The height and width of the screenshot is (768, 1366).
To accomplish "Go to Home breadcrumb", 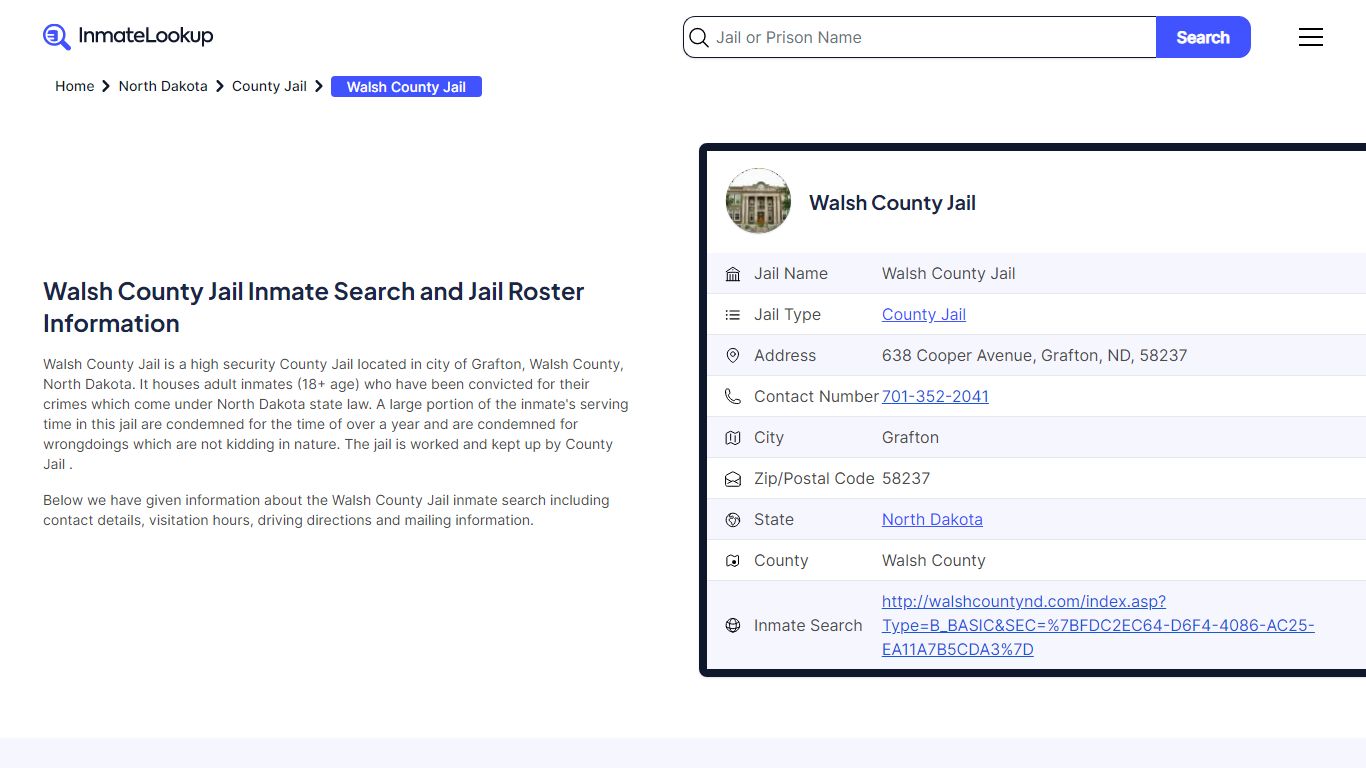I will (x=75, y=86).
